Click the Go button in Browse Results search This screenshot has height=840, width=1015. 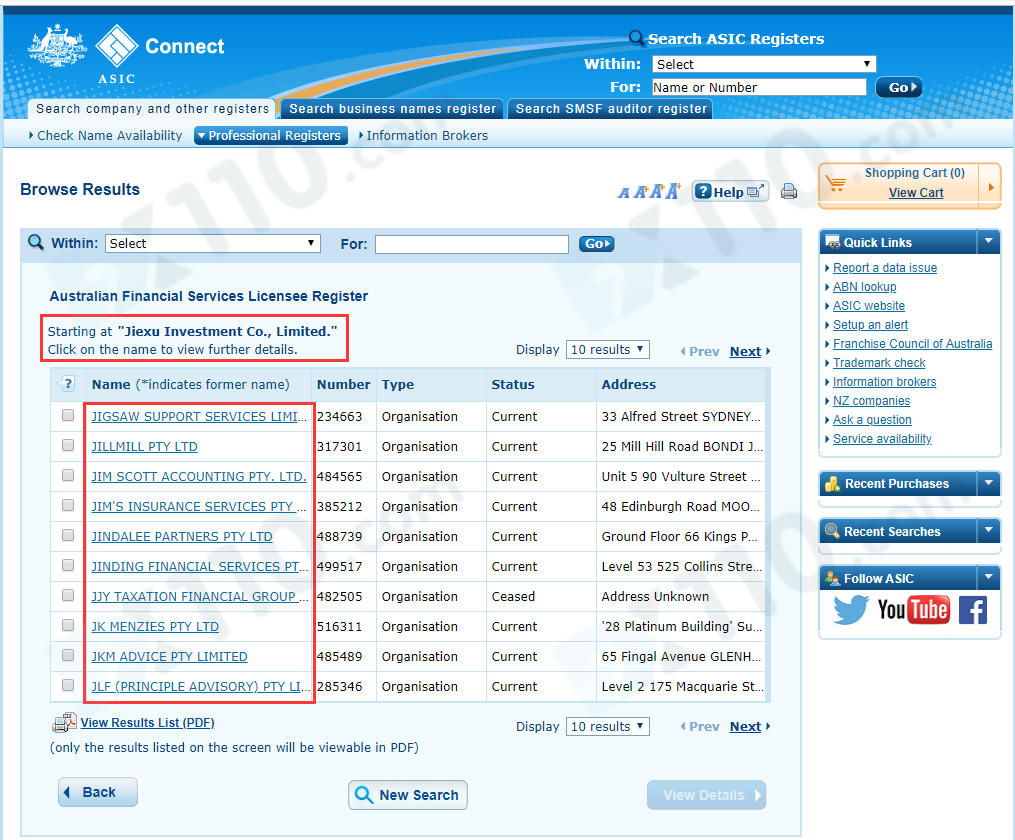pyautogui.click(x=596, y=244)
